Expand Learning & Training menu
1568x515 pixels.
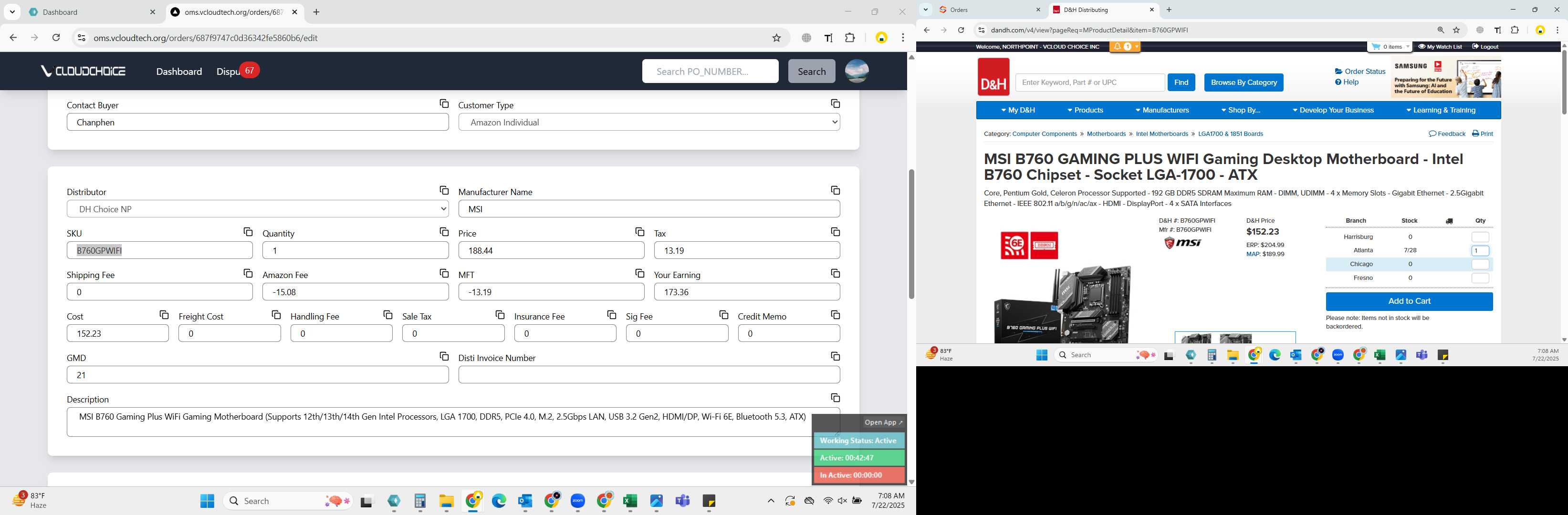[x=1441, y=111]
